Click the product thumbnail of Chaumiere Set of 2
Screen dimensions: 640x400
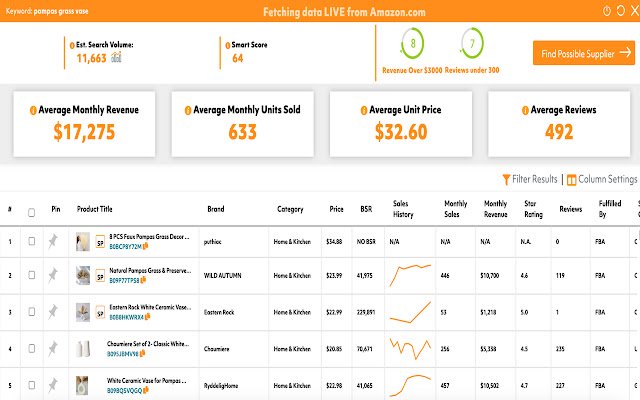(82, 349)
